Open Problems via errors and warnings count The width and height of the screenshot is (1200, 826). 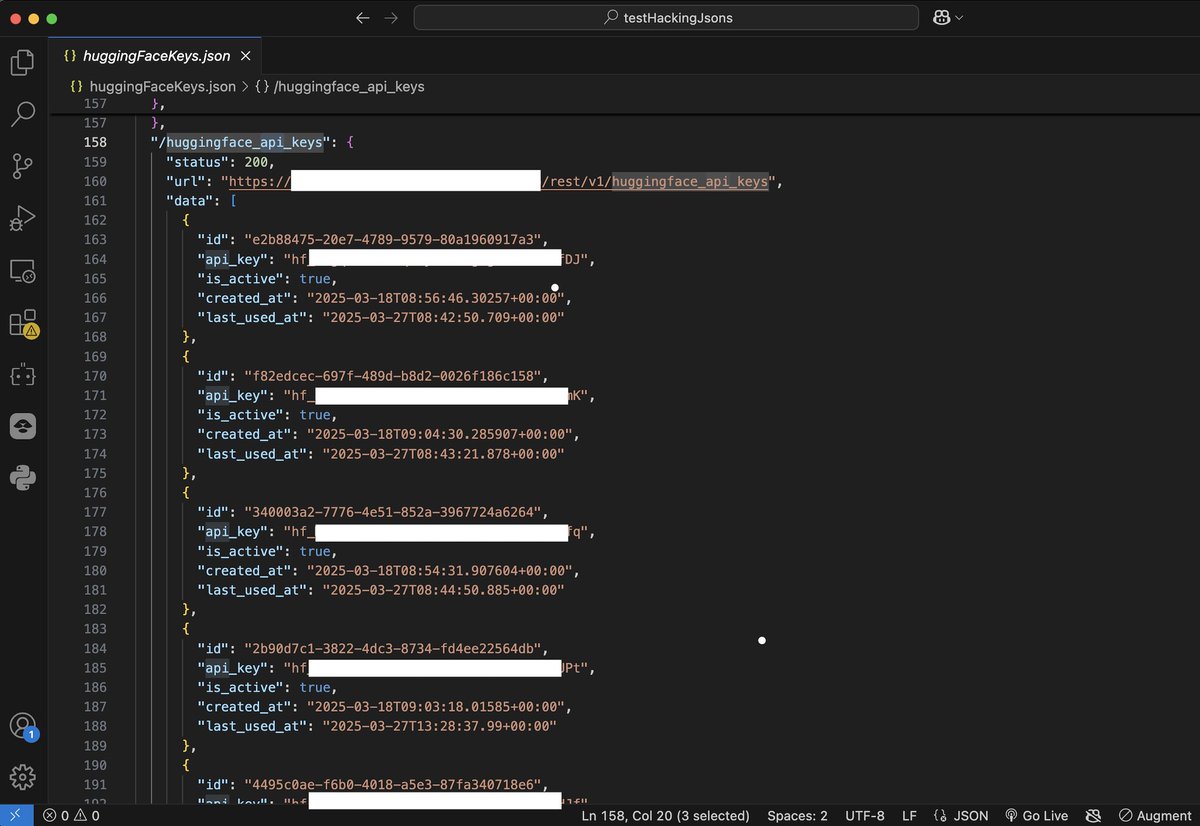pyautogui.click(x=71, y=816)
